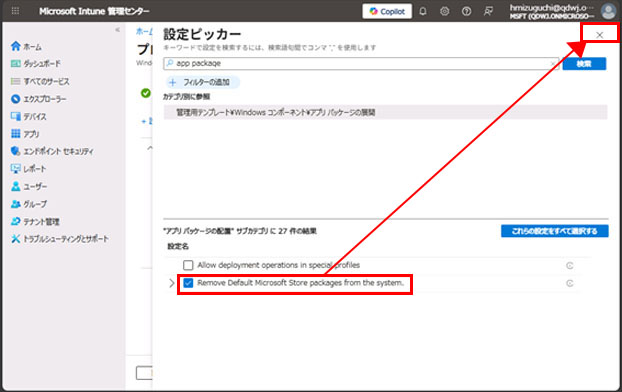Open the feedback icon
Image resolution: width=622 pixels, height=392 pixels.
point(488,12)
